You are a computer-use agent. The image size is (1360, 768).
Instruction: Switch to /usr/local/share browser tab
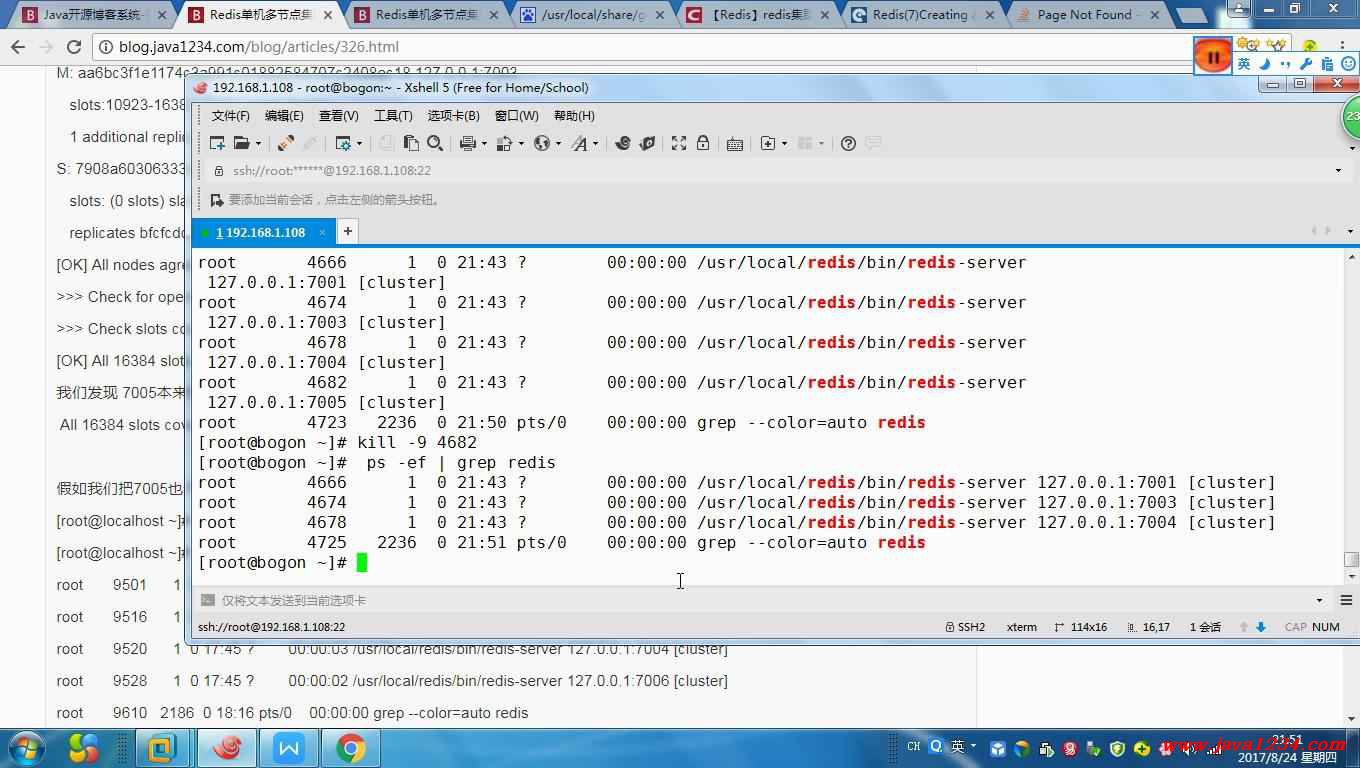pyautogui.click(x=592, y=15)
